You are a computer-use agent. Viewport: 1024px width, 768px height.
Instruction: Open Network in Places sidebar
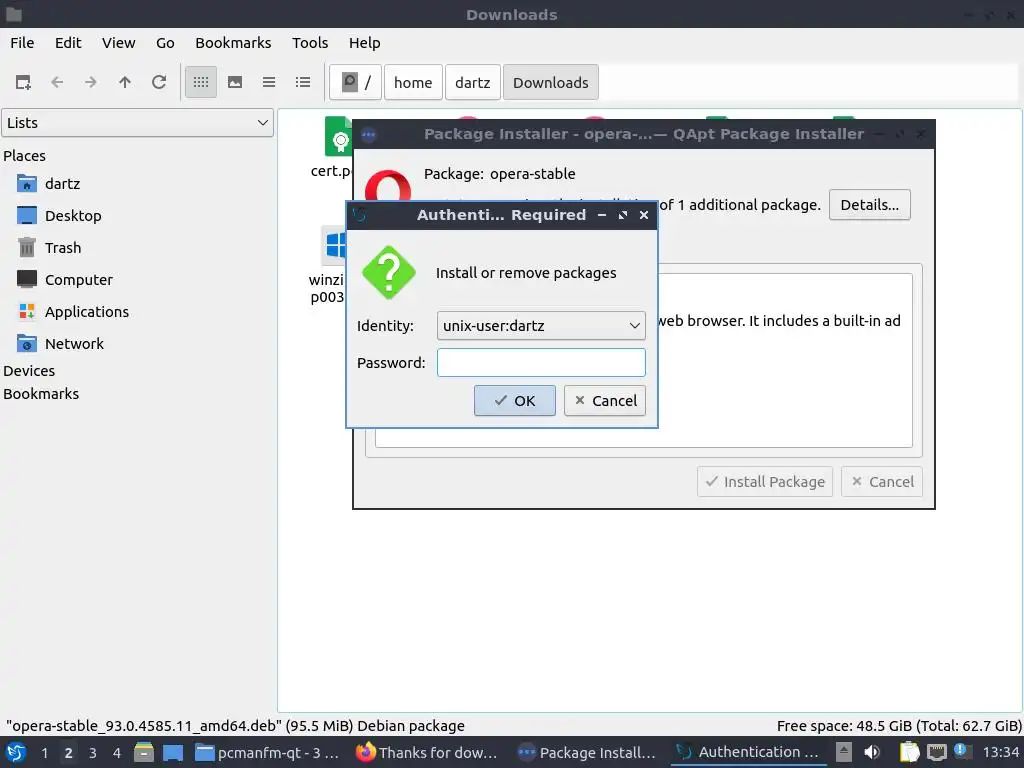[74, 344]
